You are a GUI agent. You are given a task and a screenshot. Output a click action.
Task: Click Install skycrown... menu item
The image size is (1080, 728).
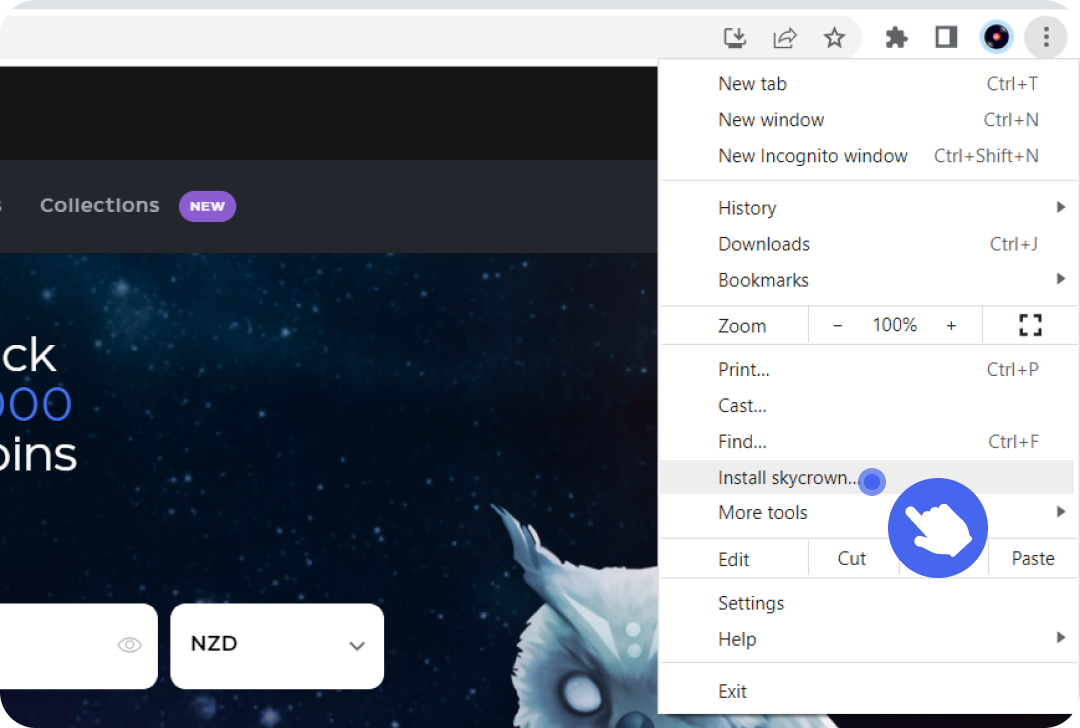click(x=866, y=477)
